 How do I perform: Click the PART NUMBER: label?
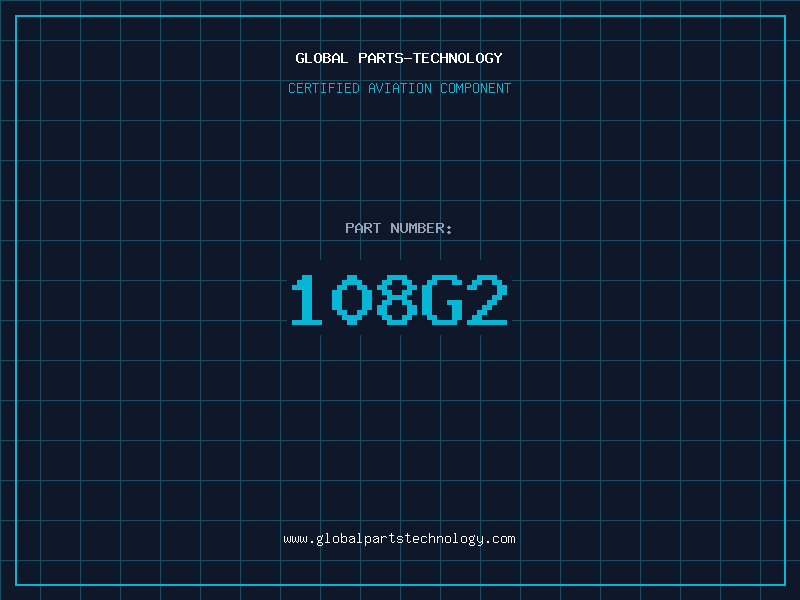click(x=398, y=228)
